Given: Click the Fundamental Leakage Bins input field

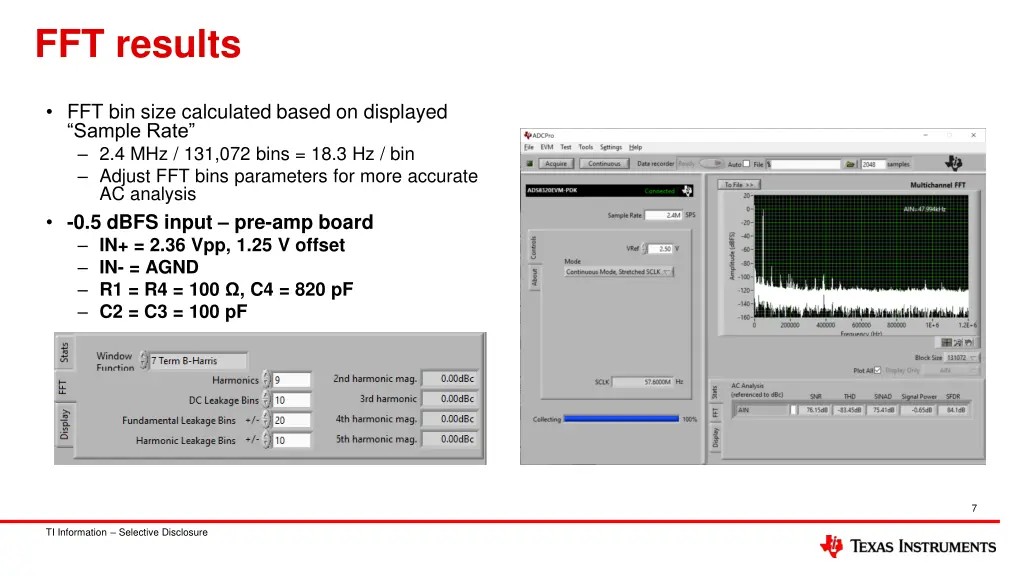Looking at the screenshot, I should [x=291, y=421].
